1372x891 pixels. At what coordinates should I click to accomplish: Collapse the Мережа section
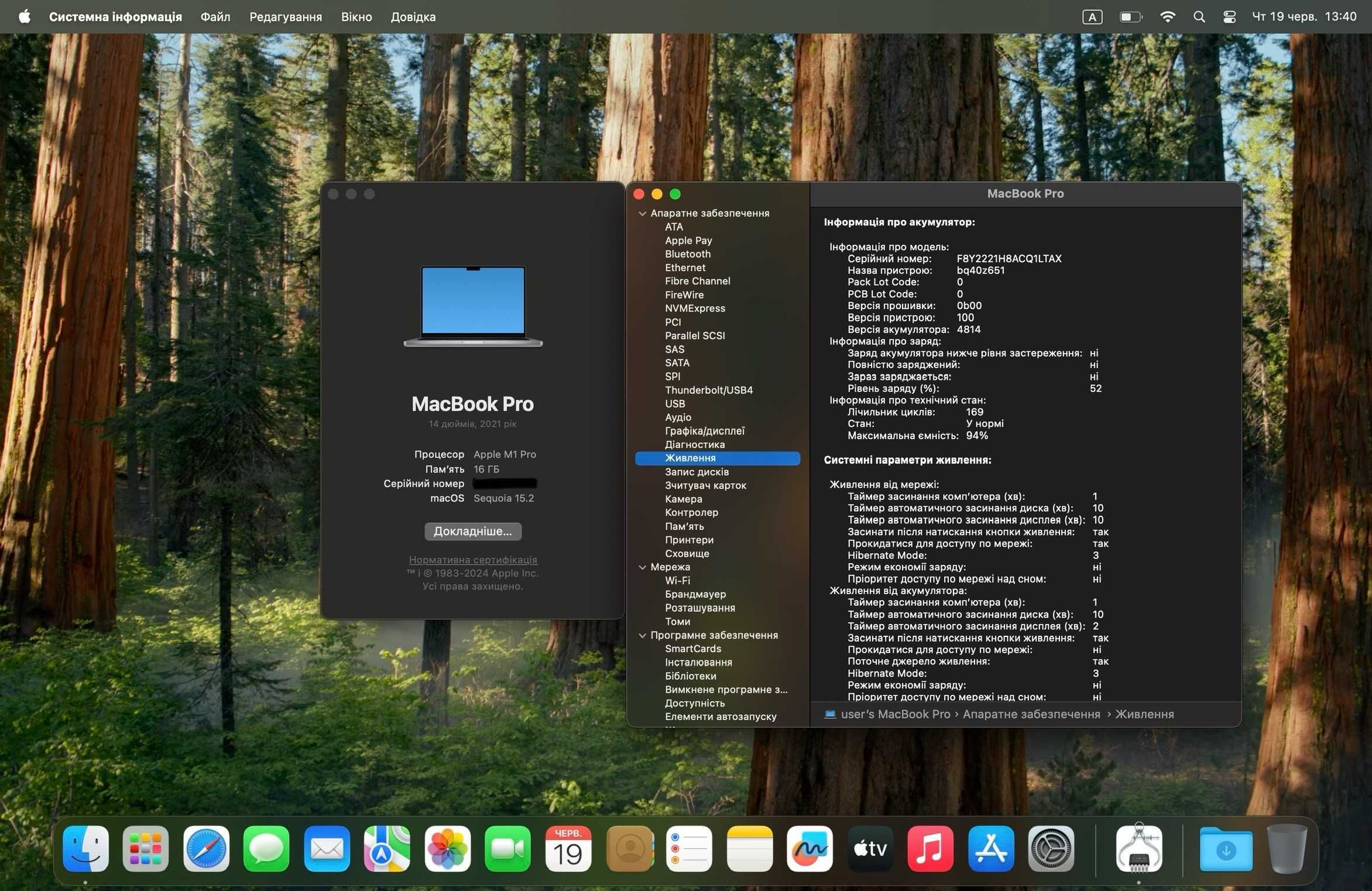pos(642,567)
